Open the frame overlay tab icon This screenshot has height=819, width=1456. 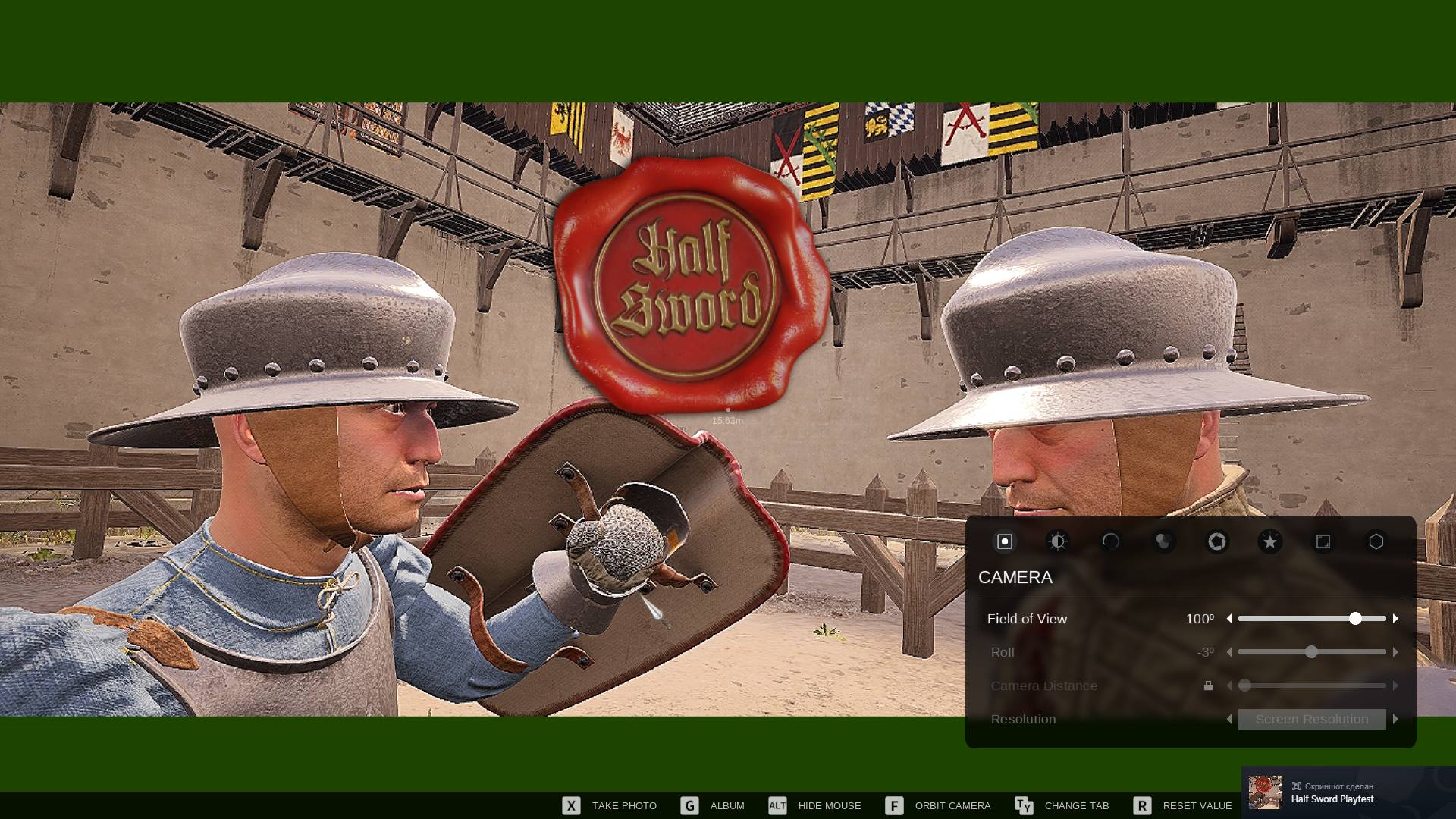coord(1323,541)
